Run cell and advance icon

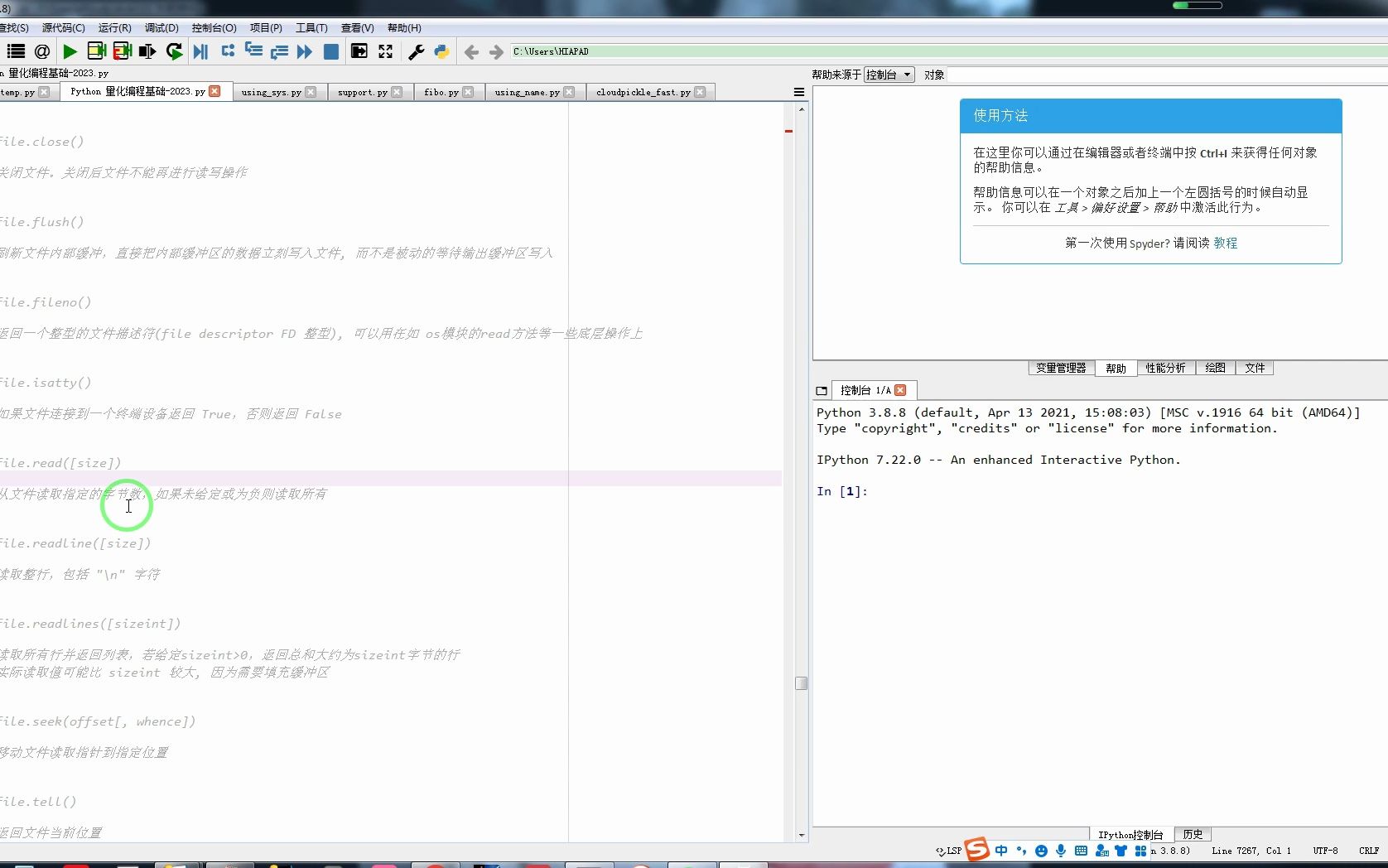(123, 51)
